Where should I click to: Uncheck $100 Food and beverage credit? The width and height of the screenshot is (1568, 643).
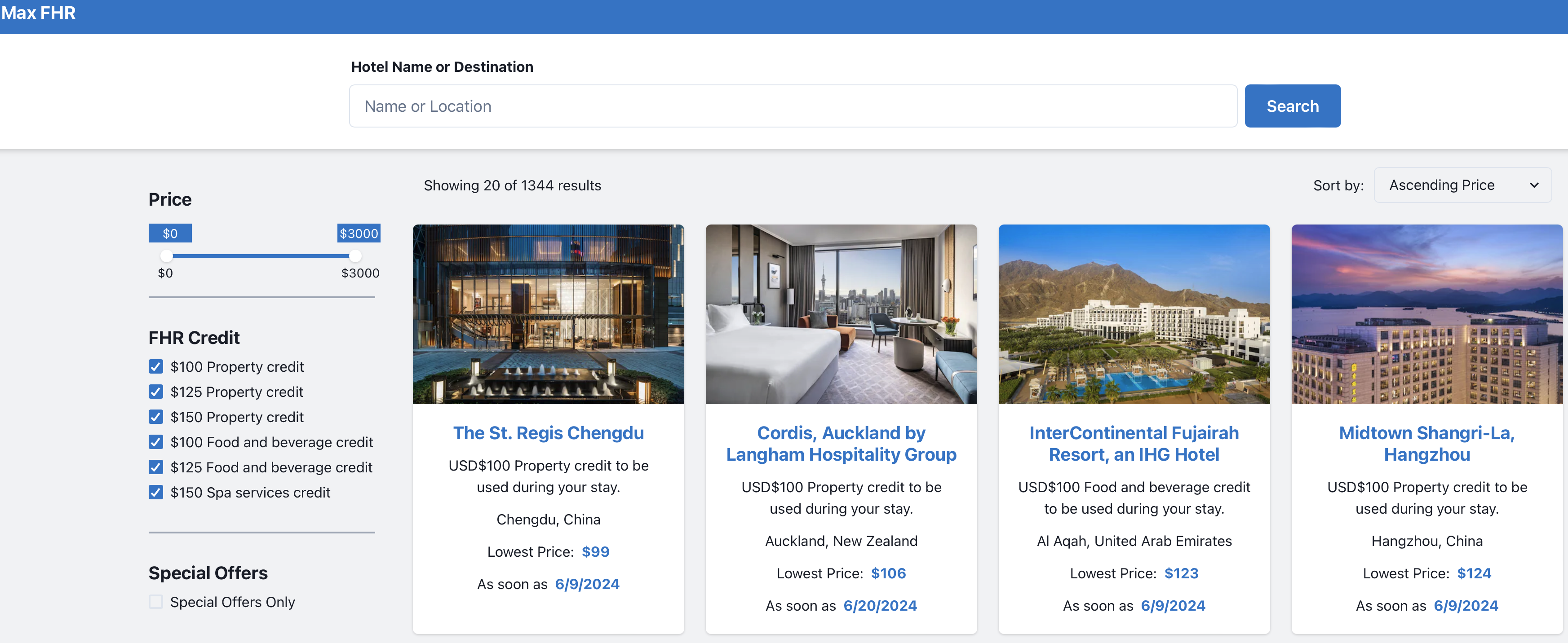pyautogui.click(x=156, y=442)
